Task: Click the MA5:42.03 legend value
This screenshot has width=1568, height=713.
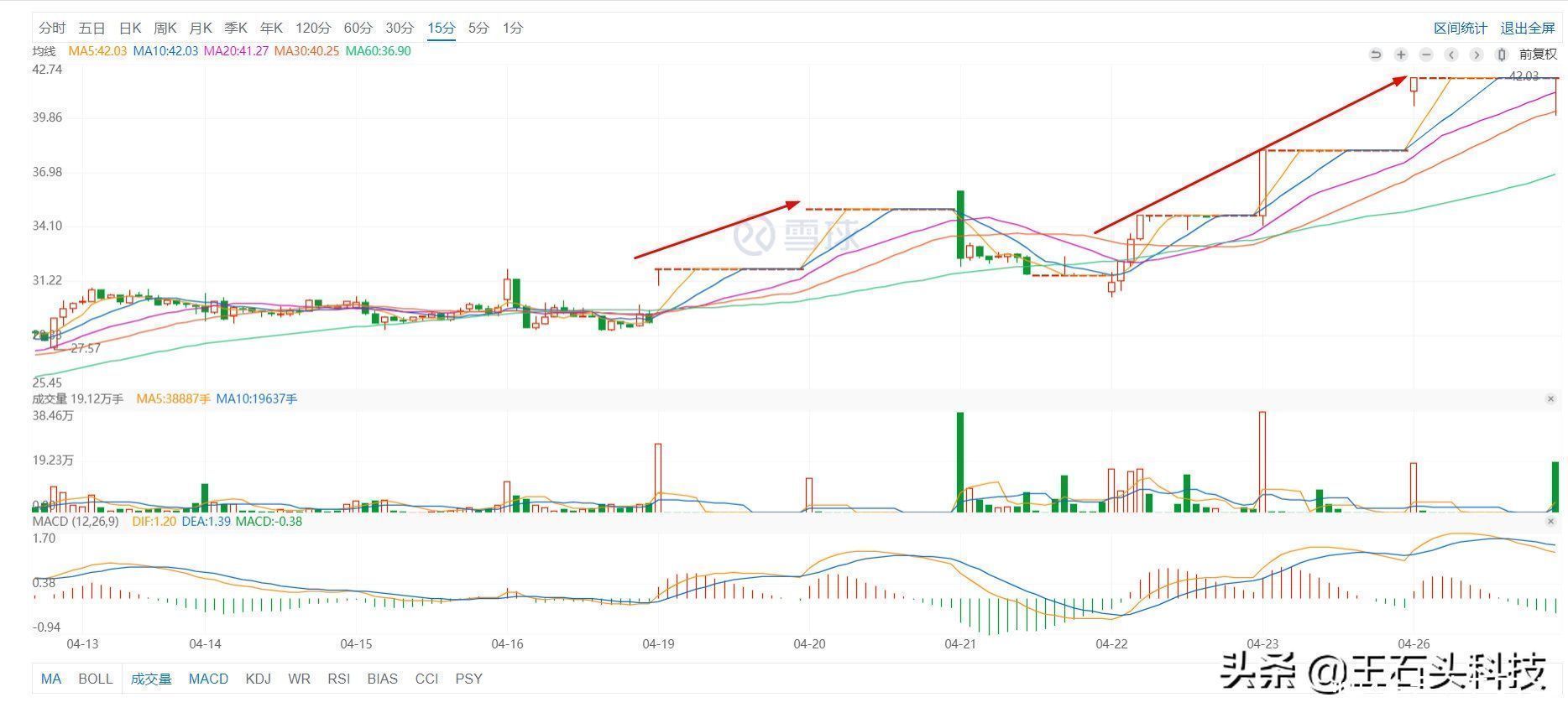Action: tap(97, 51)
